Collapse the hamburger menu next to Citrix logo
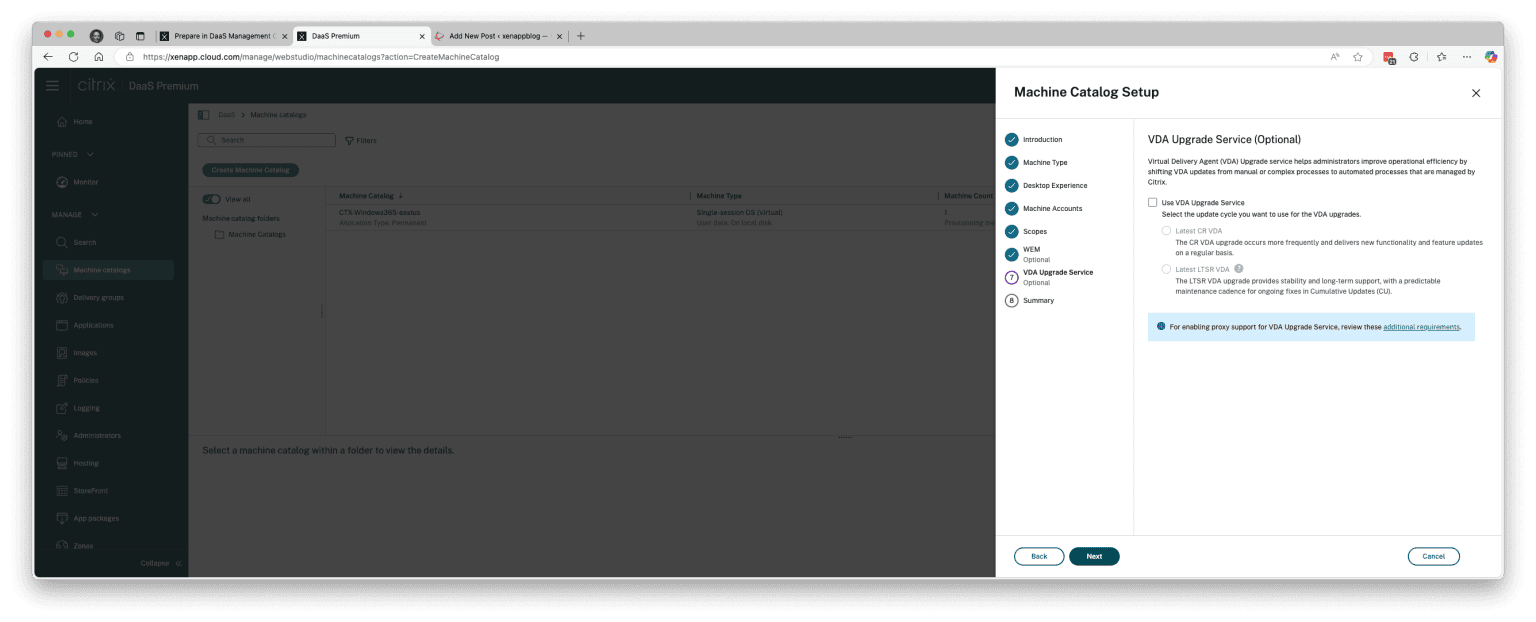Screen dimensions: 1536x622 (x=52, y=86)
